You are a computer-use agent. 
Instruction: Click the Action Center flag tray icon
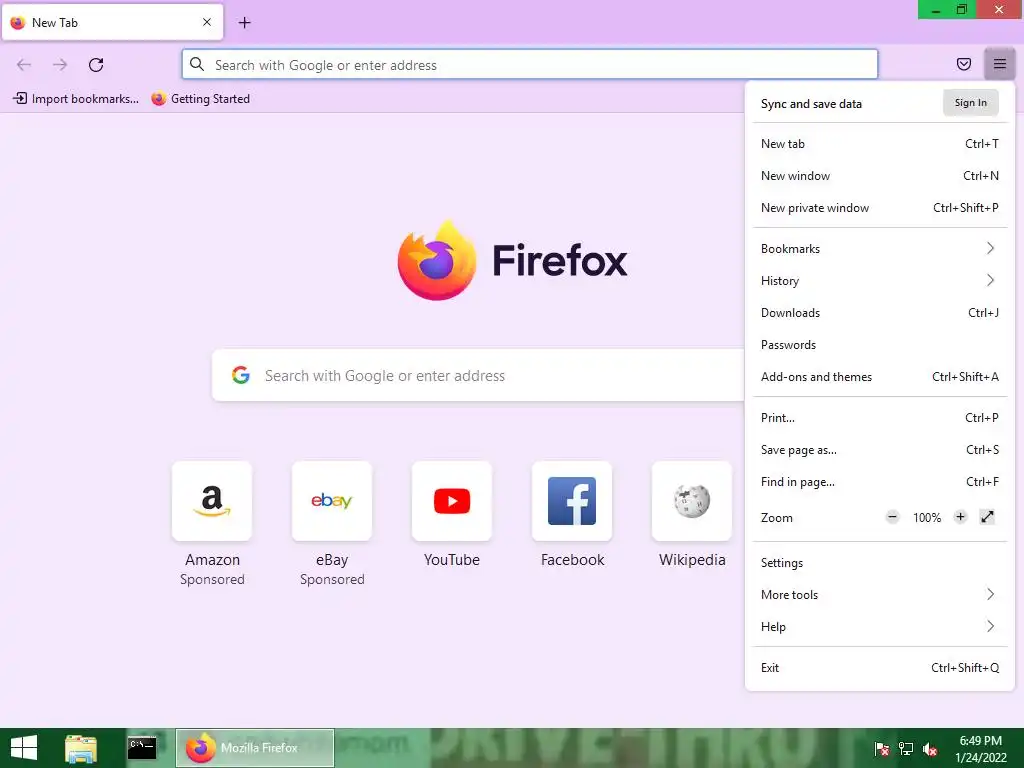pos(881,749)
